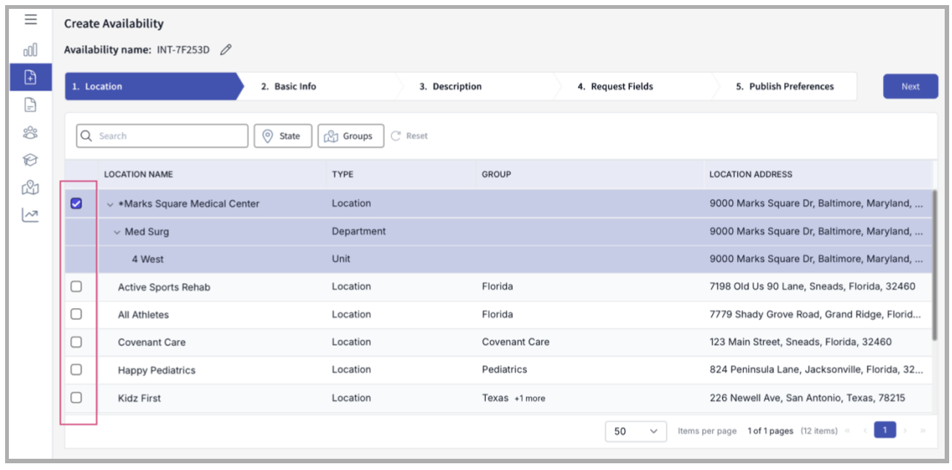Image resolution: width=952 pixels, height=470 pixels.
Task: Open the hamburger menu icon
Action: coord(30,20)
